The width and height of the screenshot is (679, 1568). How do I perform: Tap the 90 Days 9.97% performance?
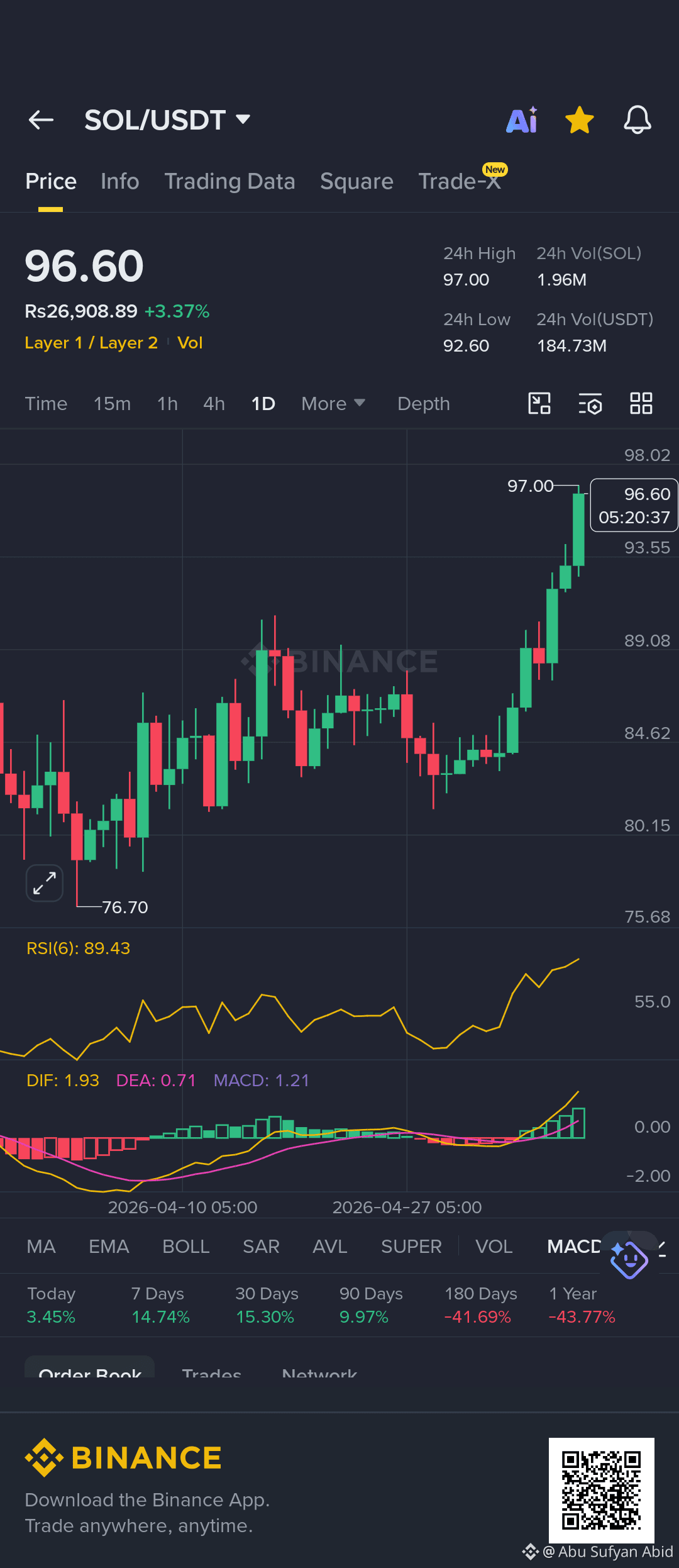(x=371, y=1304)
